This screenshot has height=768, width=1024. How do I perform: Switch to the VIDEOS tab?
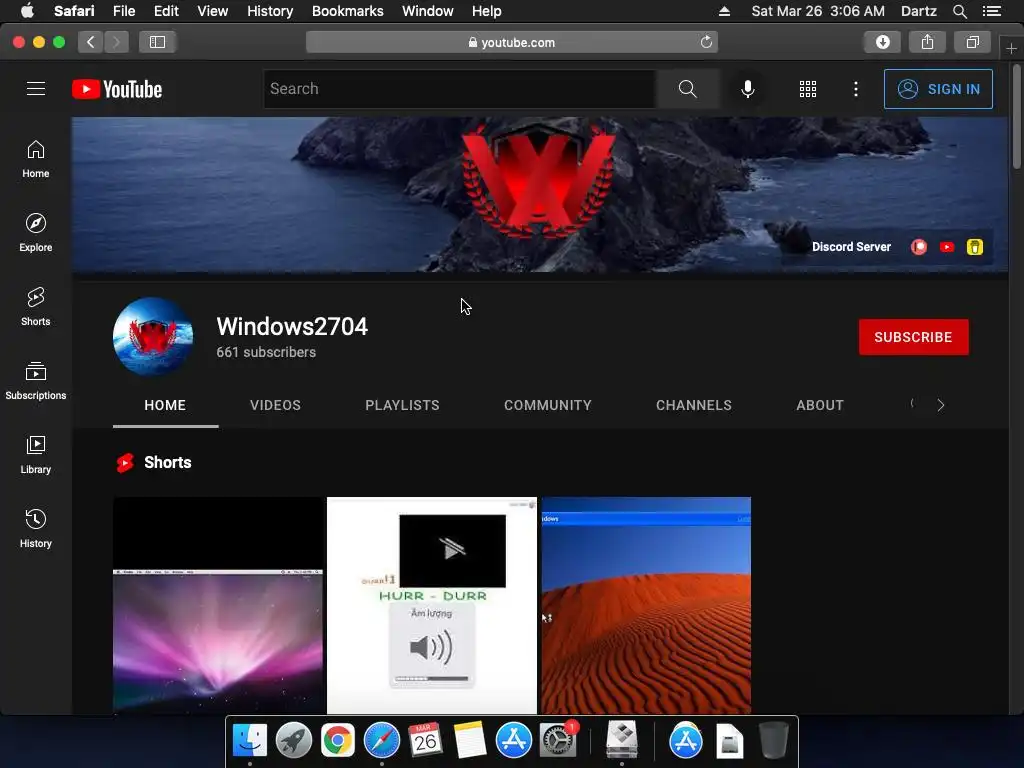275,405
